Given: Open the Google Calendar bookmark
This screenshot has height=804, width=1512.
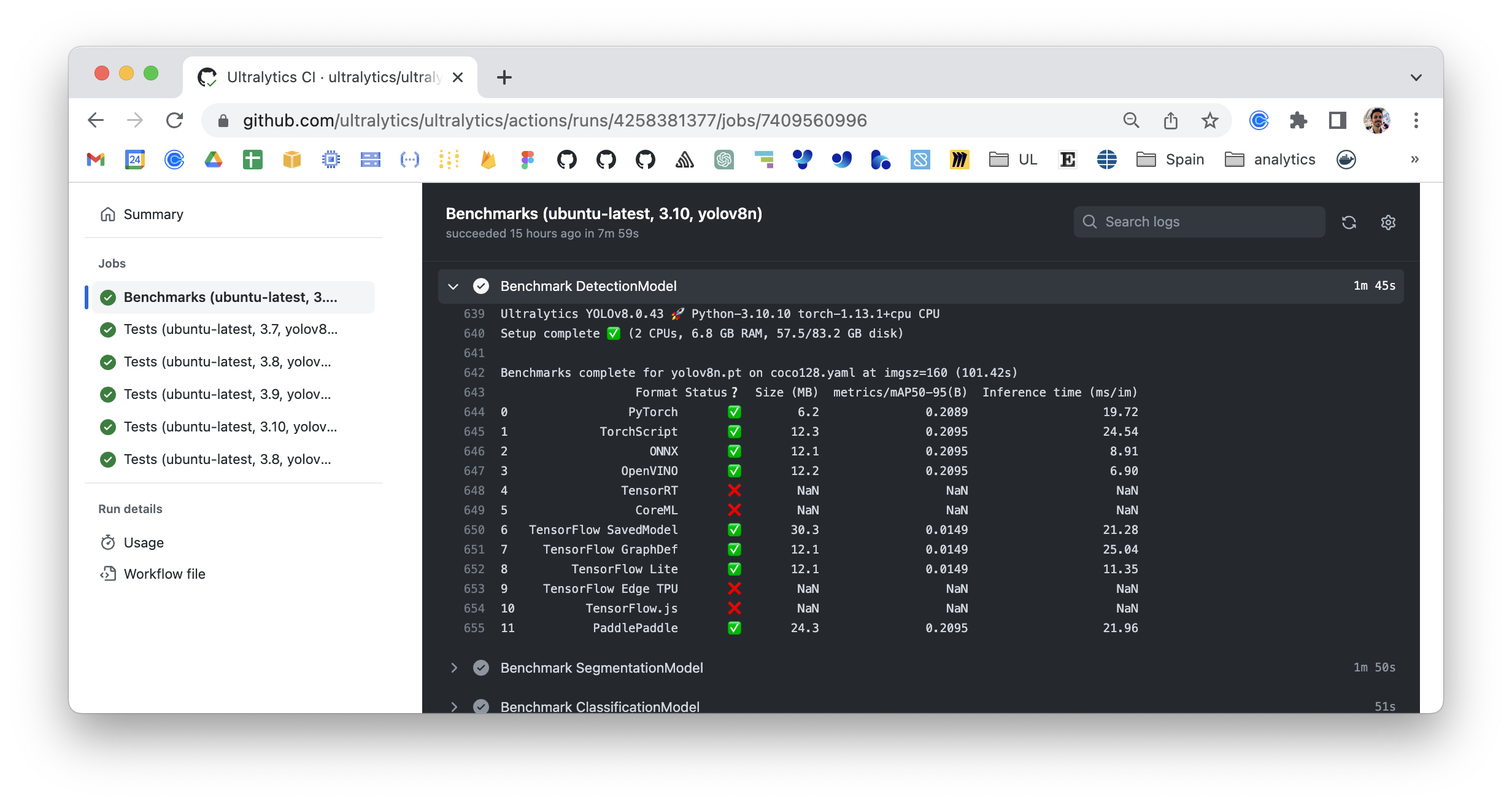Looking at the screenshot, I should click(134, 159).
